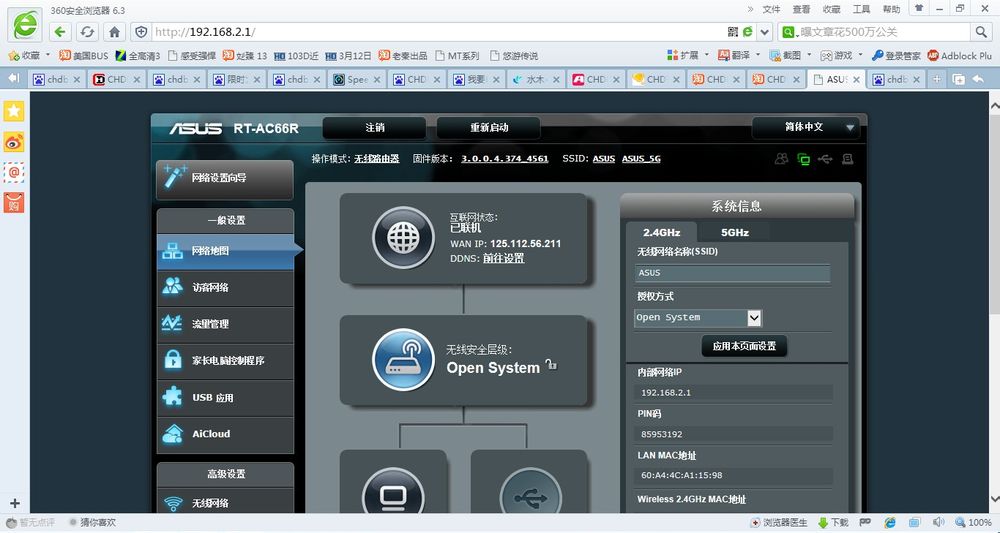
Task: Click the USB status icon in router header
Action: [x=825, y=159]
